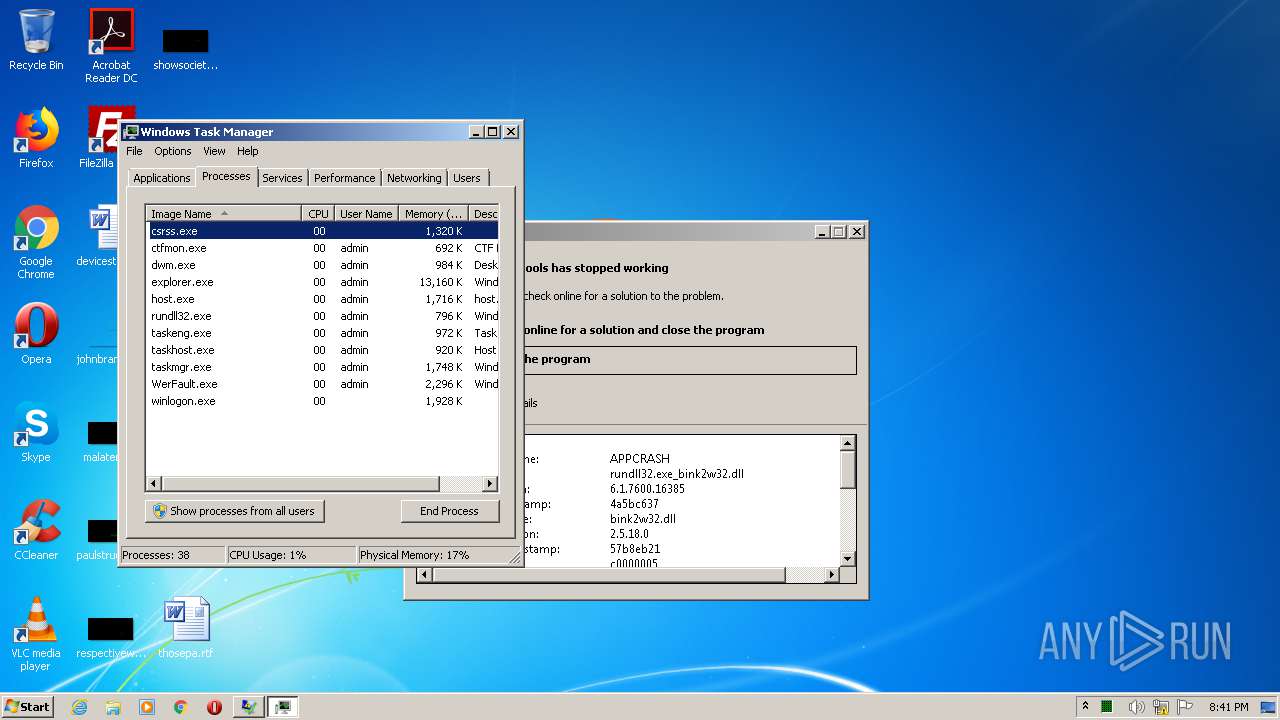Screen dimensions: 1280x720
Task: Click the Start button
Action: 27,707
